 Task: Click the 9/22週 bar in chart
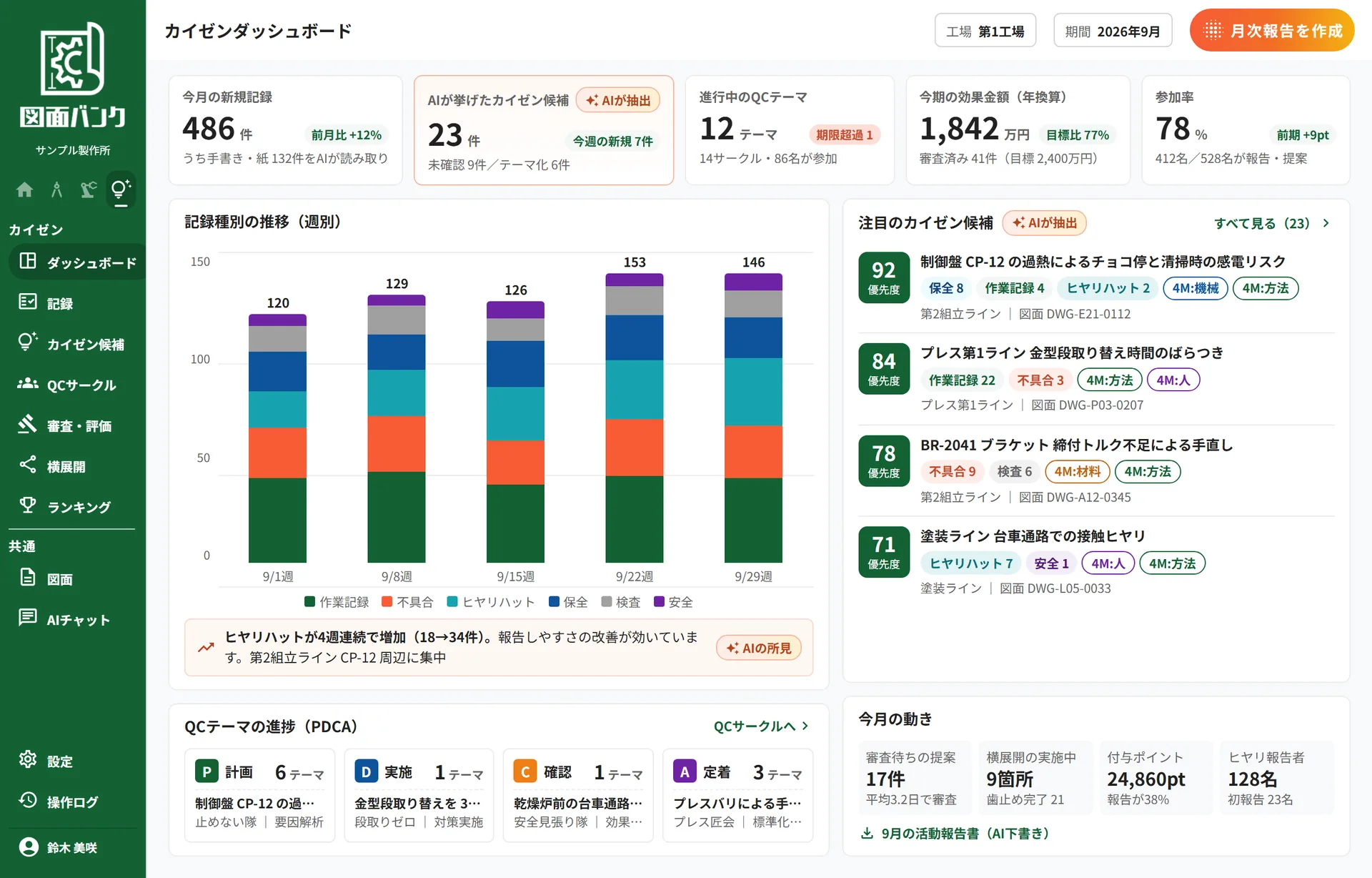634,418
